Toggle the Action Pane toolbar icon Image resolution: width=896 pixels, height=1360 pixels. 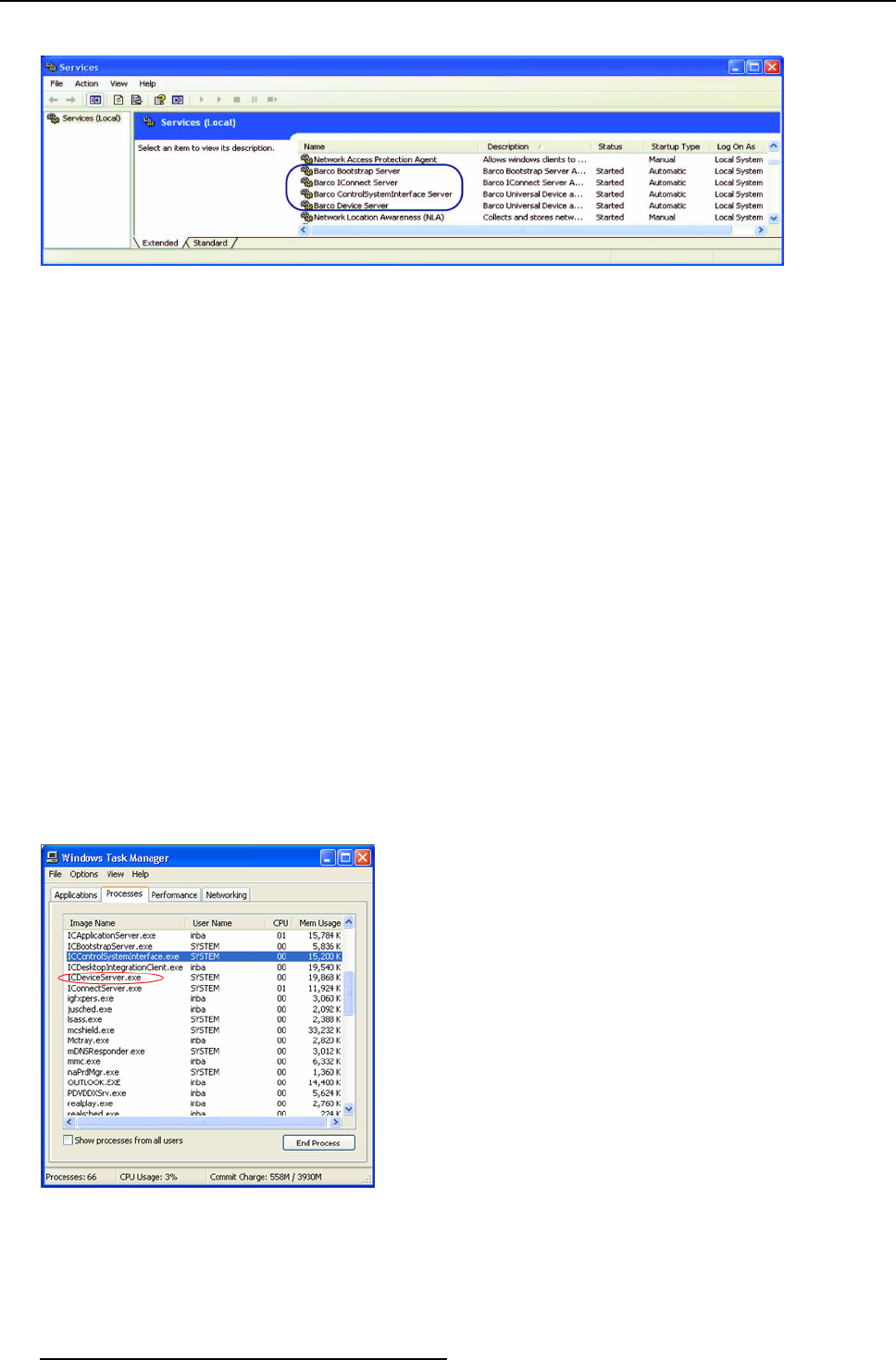pos(178,100)
